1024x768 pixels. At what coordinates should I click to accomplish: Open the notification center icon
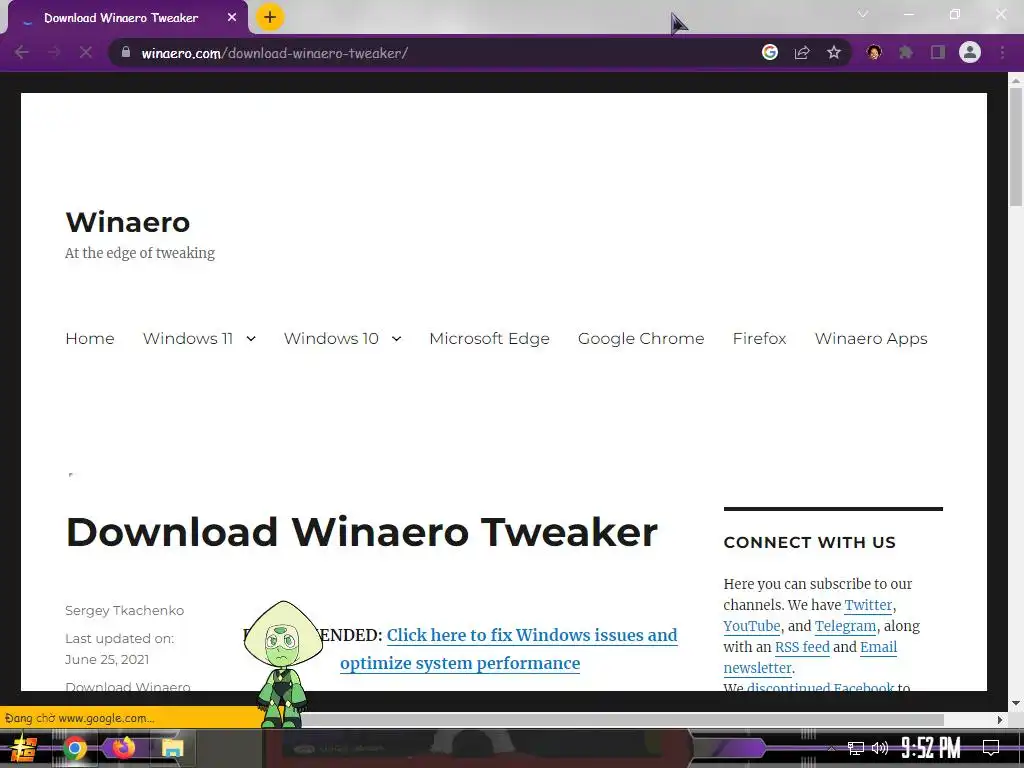991,748
